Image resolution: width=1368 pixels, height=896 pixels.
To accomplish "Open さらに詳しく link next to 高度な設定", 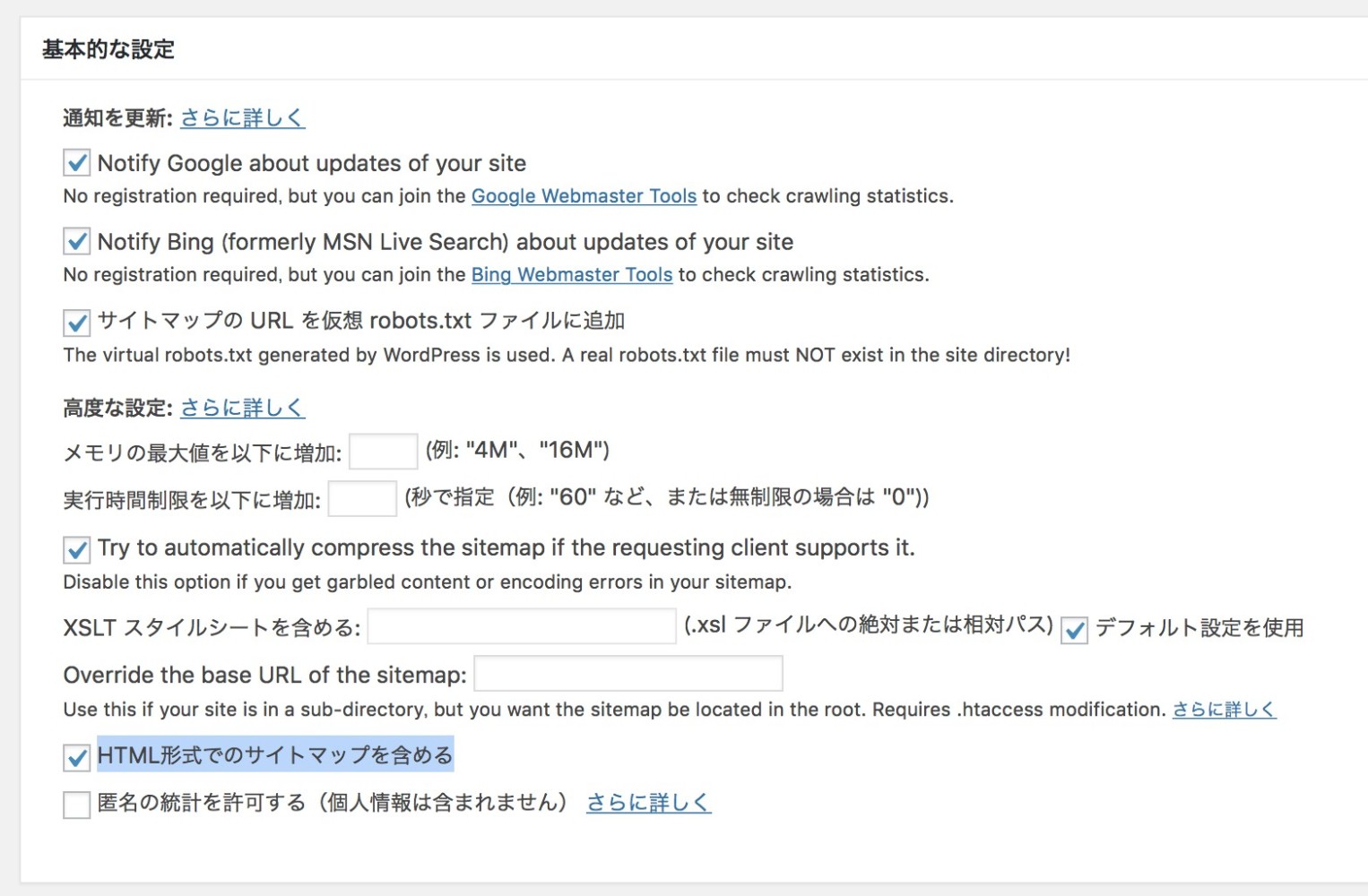I will point(243,408).
